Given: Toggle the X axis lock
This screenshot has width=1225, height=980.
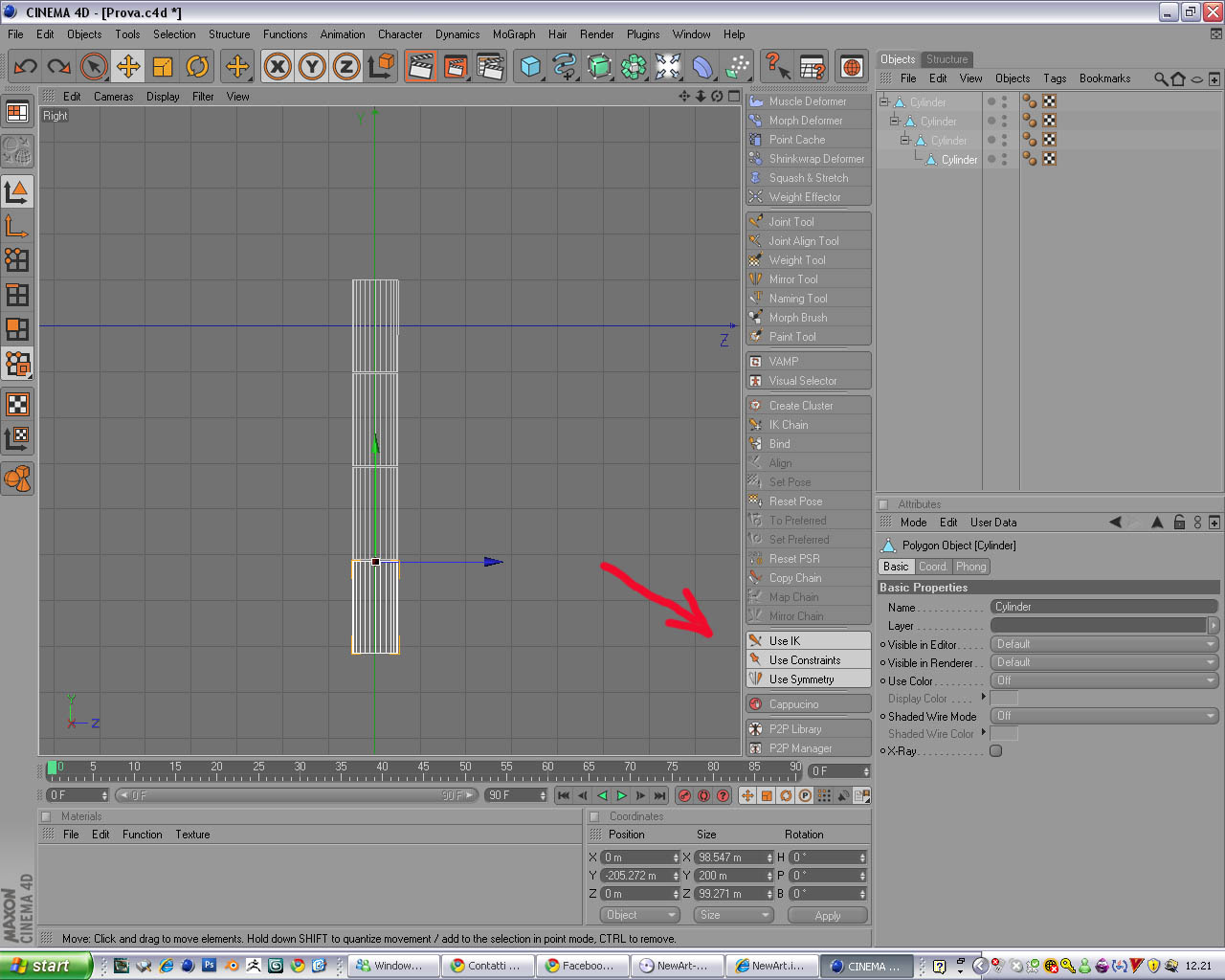Looking at the screenshot, I should [278, 66].
